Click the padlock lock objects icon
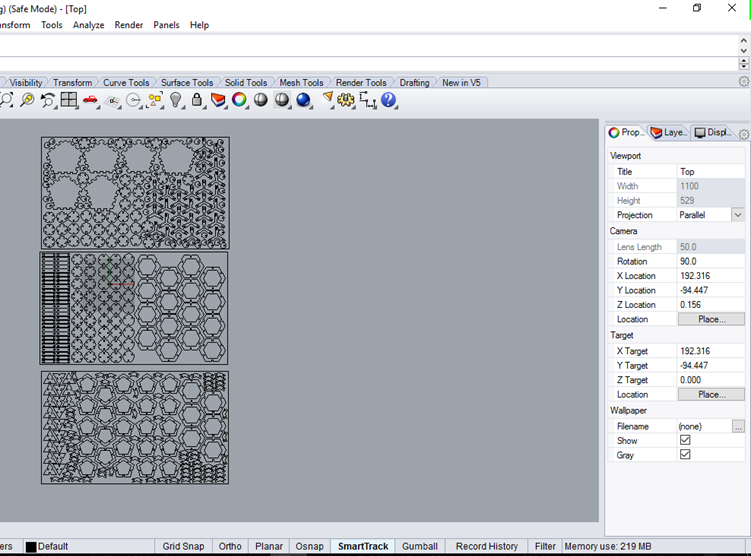This screenshot has width=751, height=556. (x=197, y=100)
